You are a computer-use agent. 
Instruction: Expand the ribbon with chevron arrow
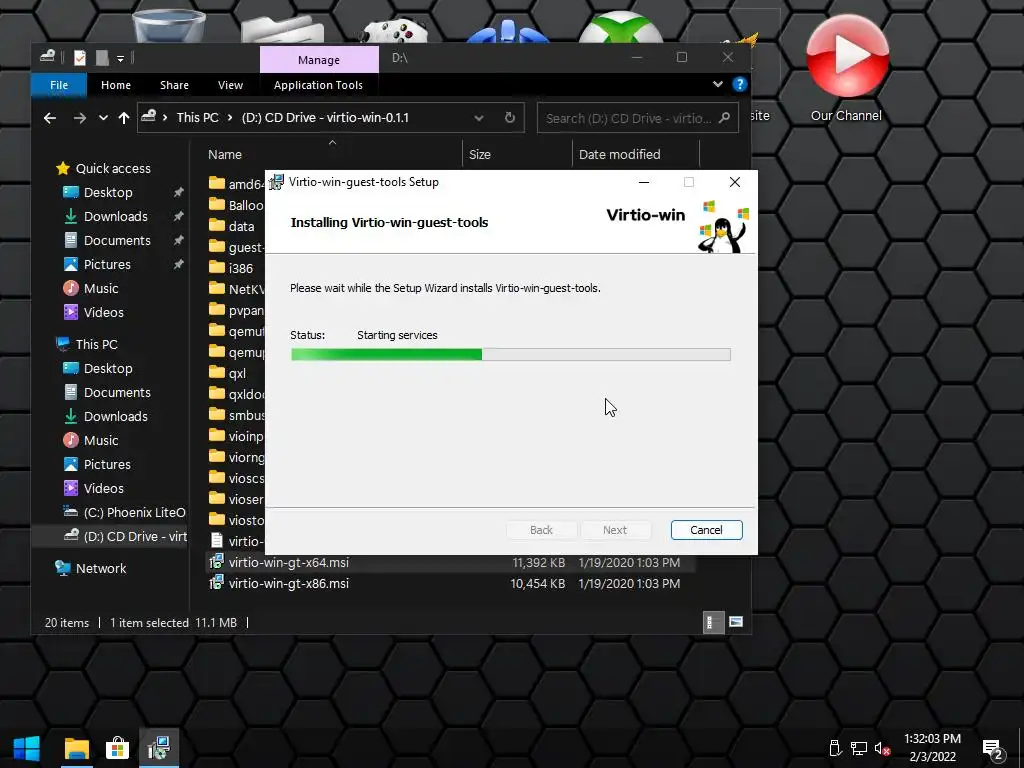coord(718,84)
